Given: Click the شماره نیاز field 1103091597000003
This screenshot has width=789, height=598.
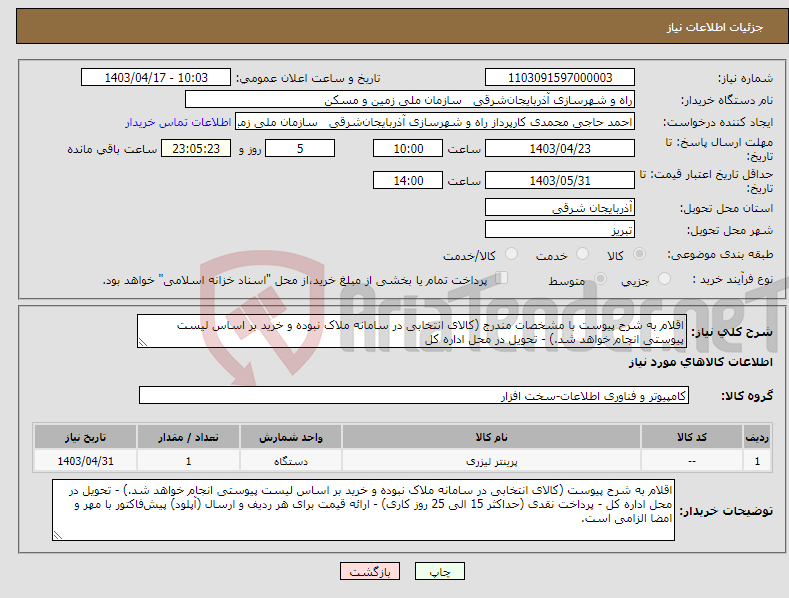Looking at the screenshot, I should 560,78.
